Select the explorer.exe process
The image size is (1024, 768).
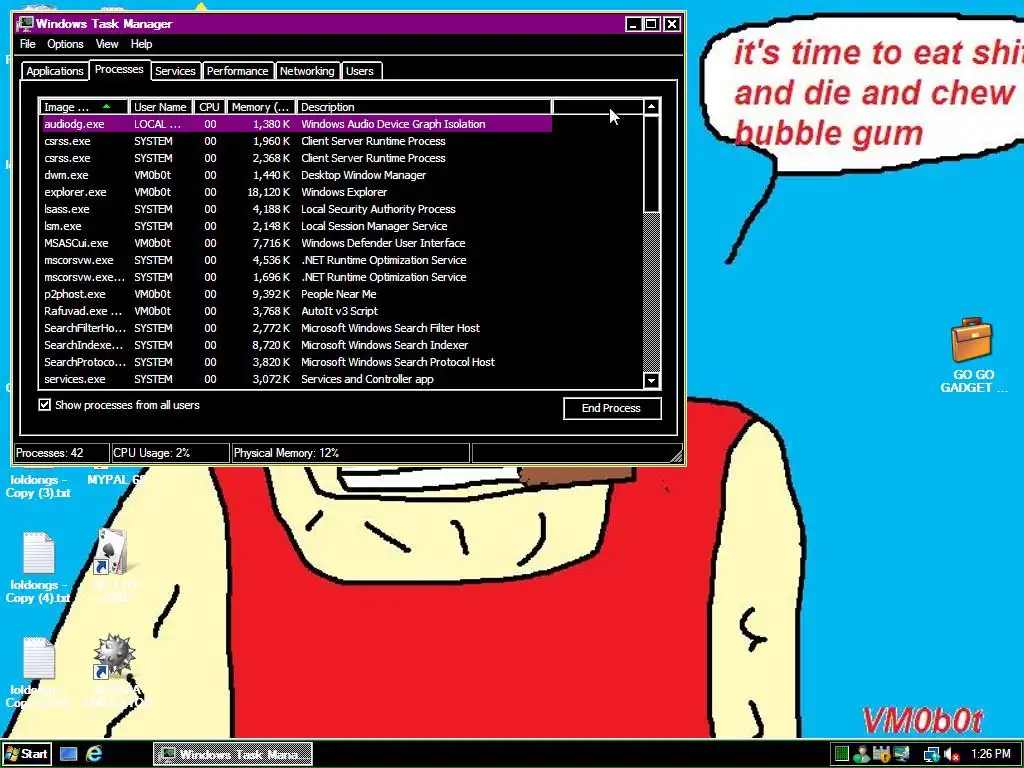(296, 192)
